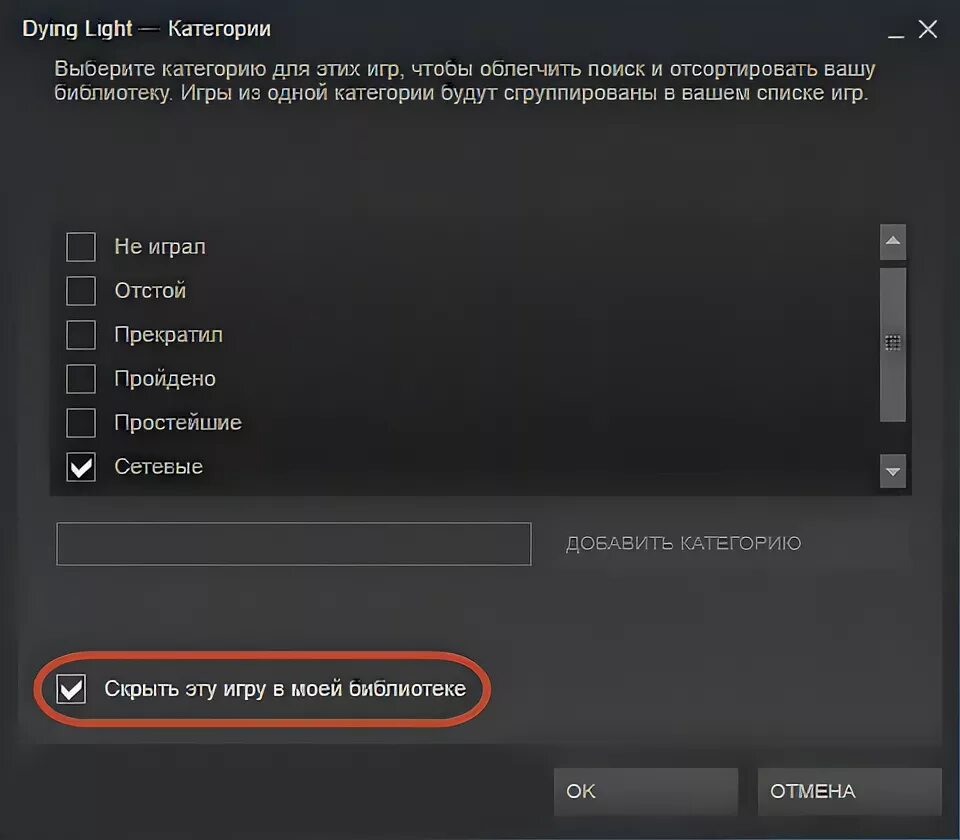
Task: Click the scroll down arrow in category list
Action: tap(893, 471)
